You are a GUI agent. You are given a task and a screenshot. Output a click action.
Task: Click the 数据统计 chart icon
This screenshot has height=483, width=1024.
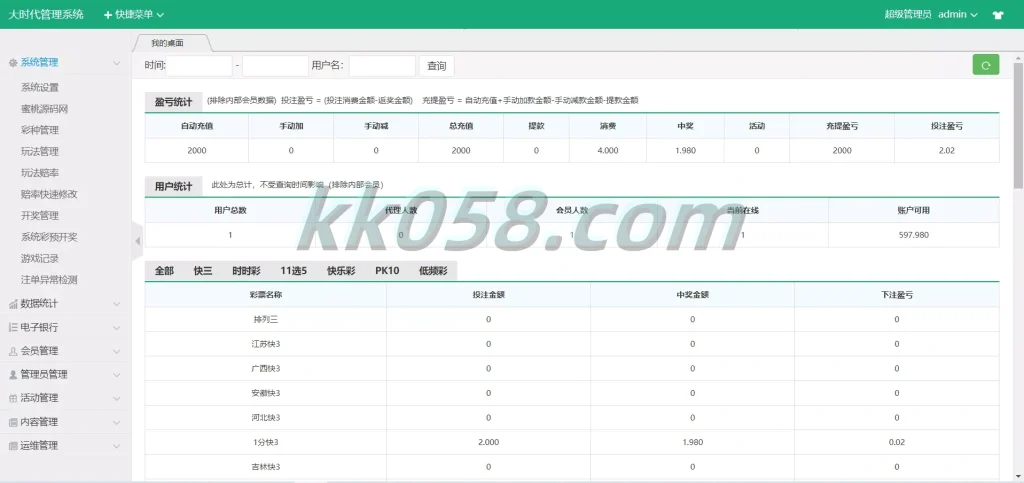[x=12, y=304]
